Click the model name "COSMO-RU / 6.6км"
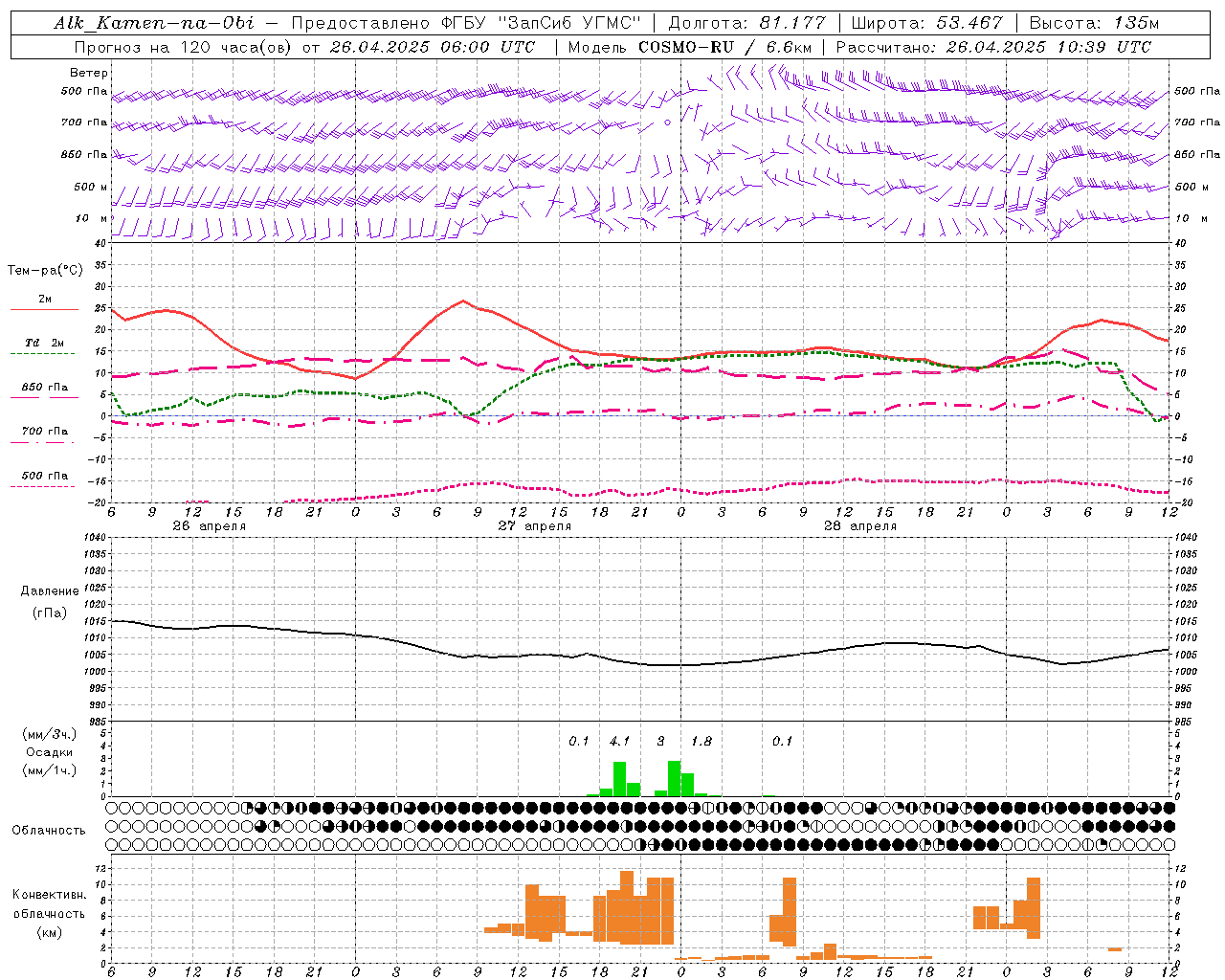Screen dimensions: 1225x980 pos(724,47)
